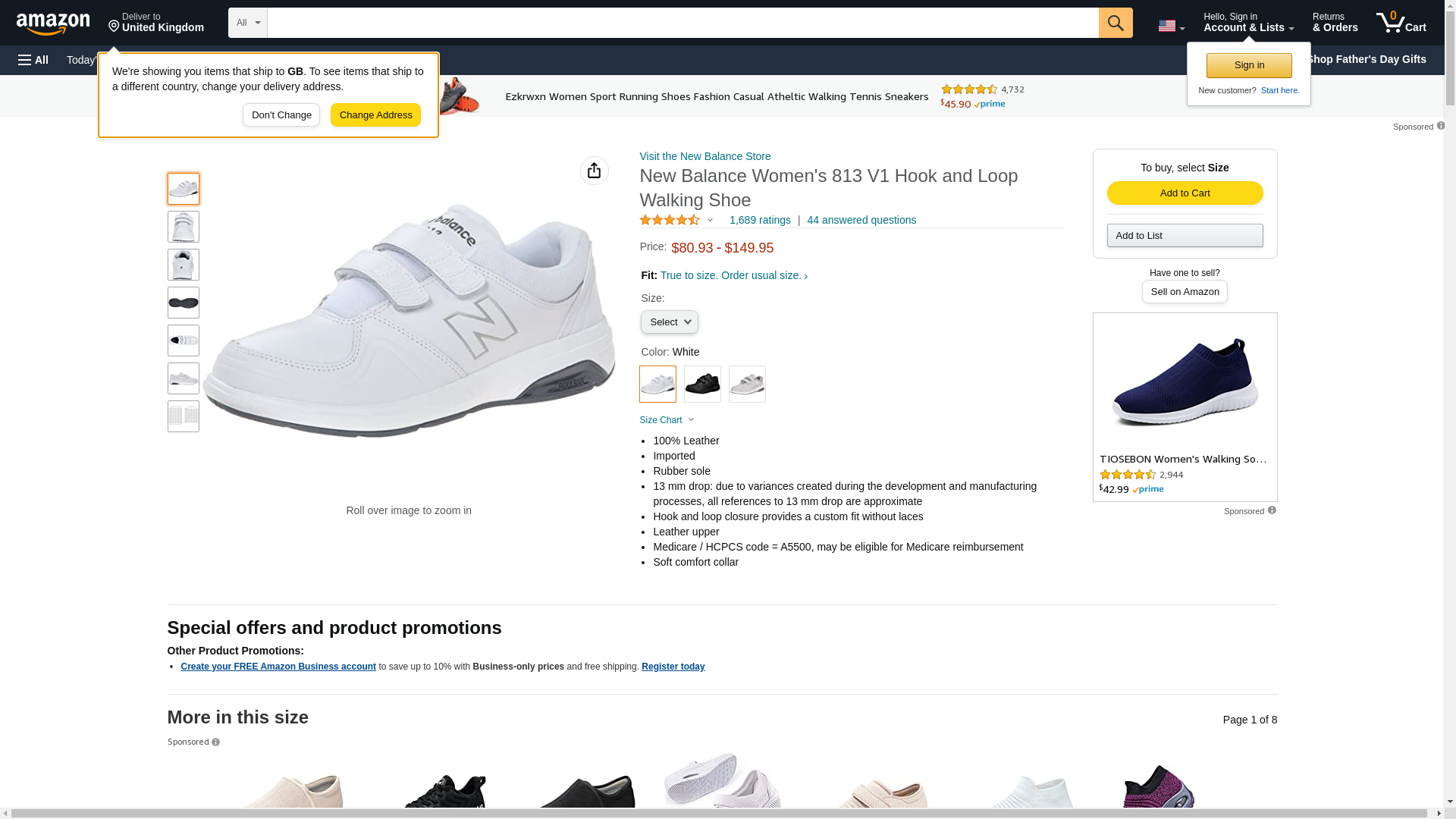
Task: Click the share icon on product image
Action: 594,171
